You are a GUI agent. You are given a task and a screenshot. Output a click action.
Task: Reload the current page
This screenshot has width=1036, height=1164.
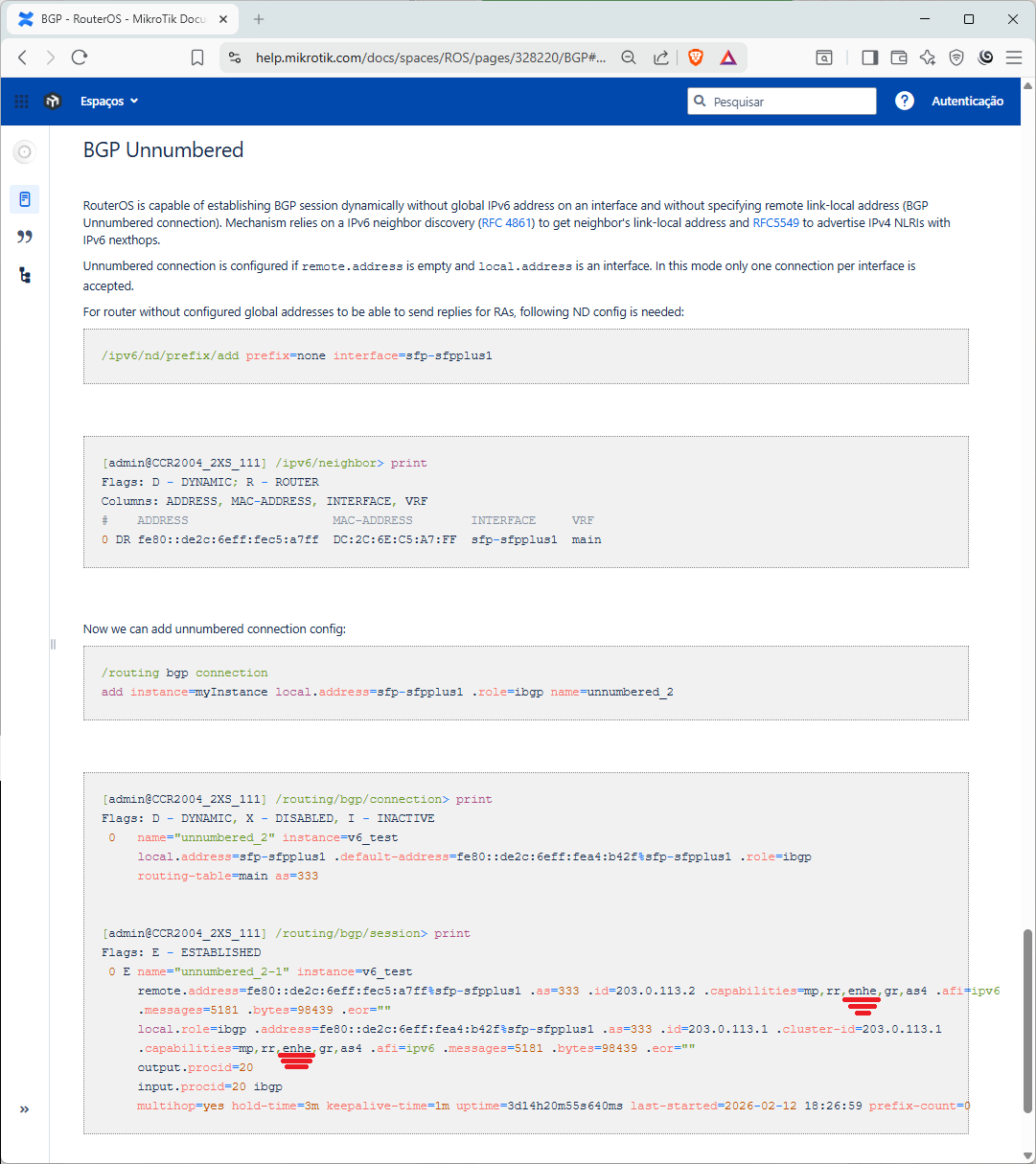click(80, 57)
